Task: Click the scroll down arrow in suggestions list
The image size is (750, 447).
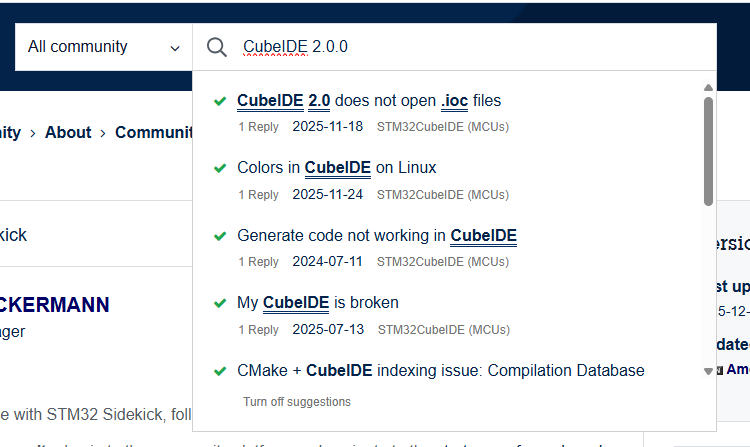Action: (708, 371)
